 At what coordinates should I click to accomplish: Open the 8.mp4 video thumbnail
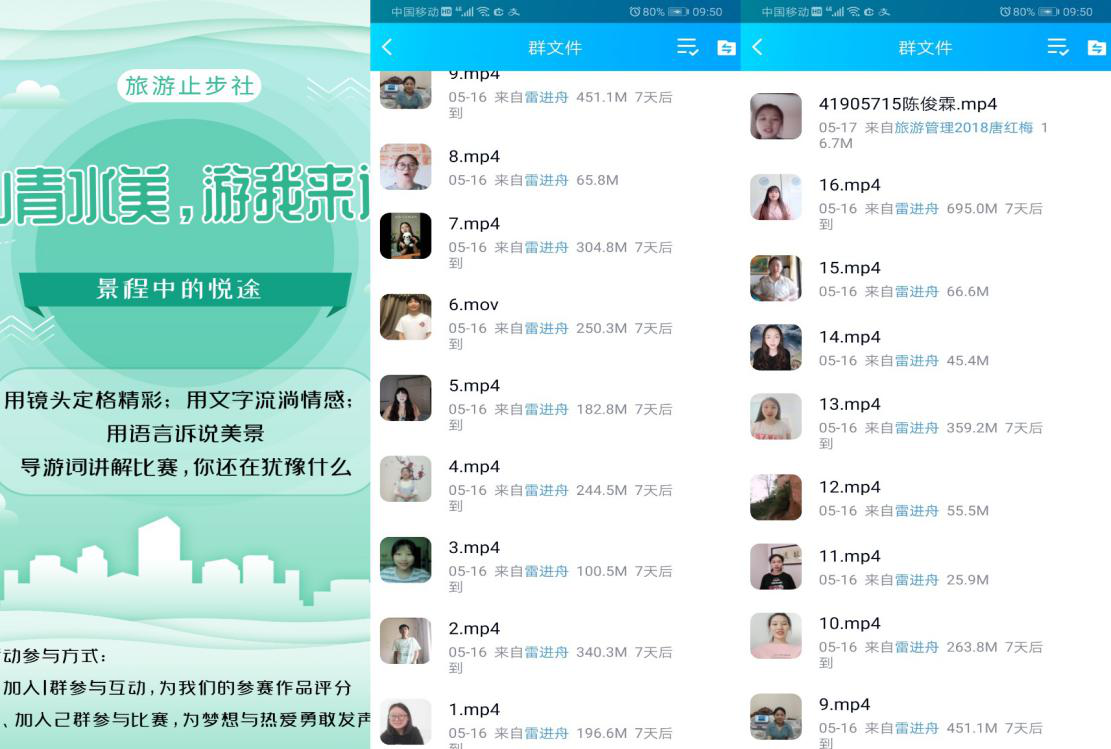(405, 167)
